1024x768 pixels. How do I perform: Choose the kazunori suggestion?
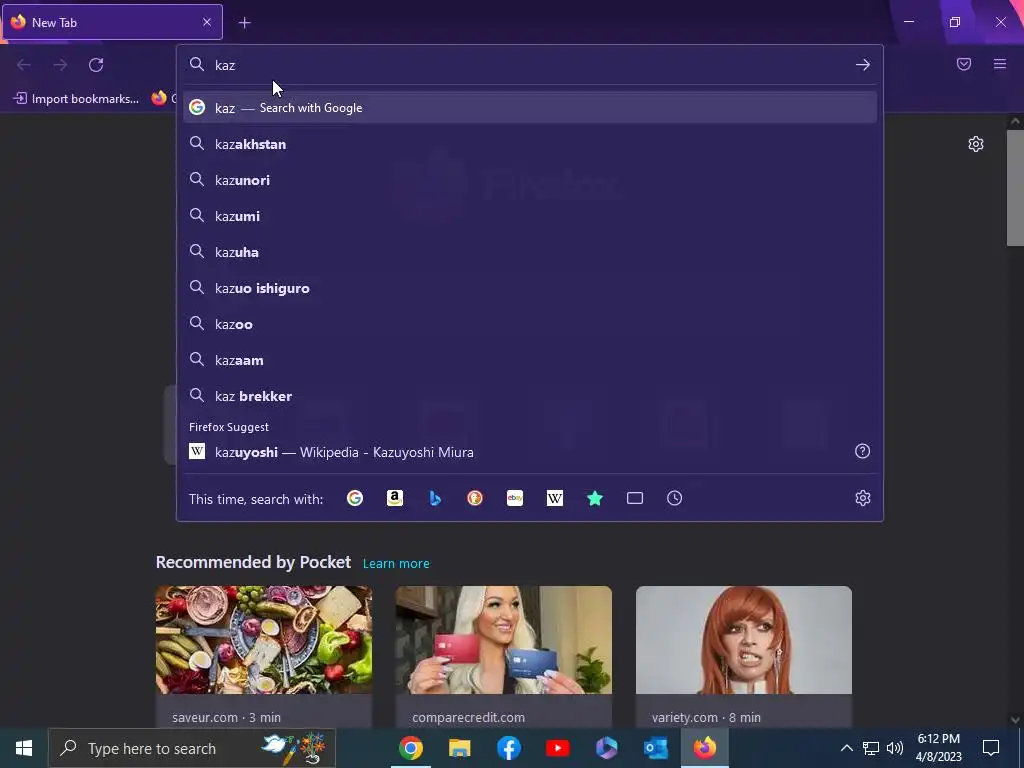530,180
